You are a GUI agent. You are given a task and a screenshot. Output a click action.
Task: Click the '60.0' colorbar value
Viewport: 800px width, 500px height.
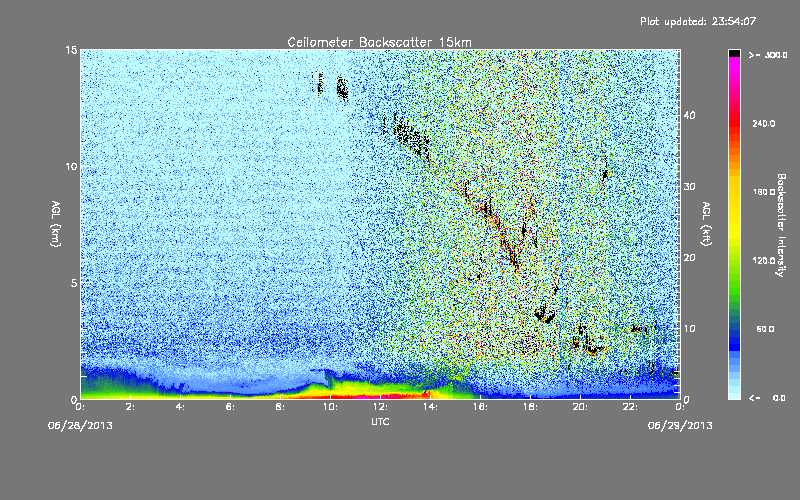point(765,329)
